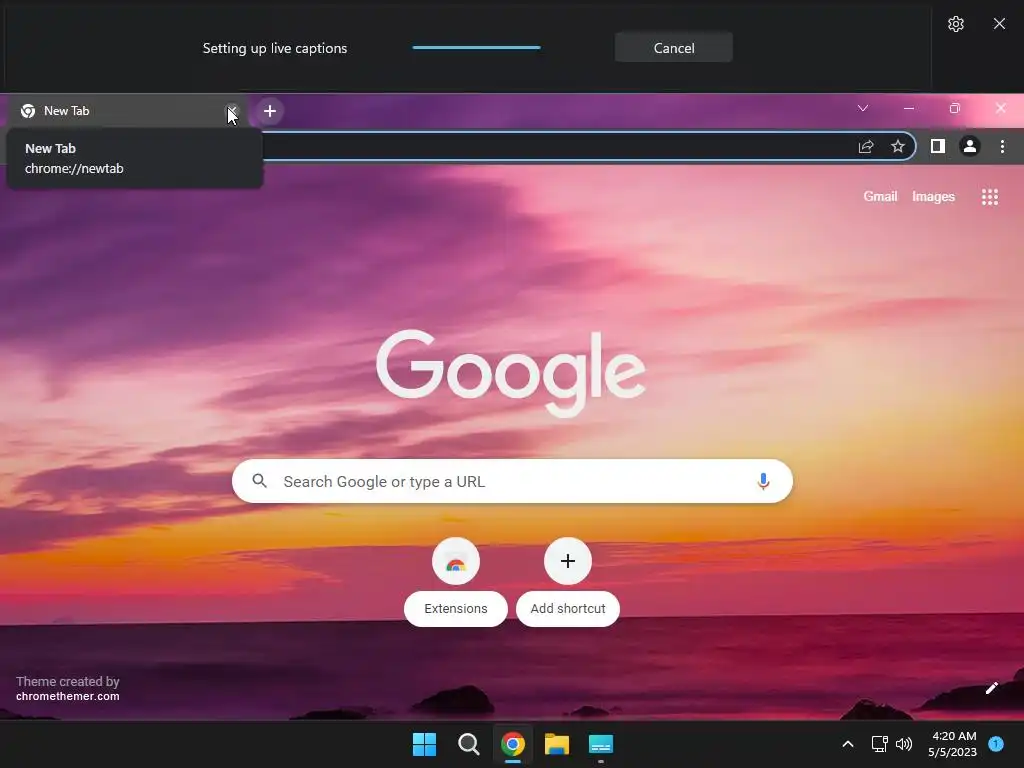Expand the tab search chevron
The width and height of the screenshot is (1024, 768).
[863, 108]
